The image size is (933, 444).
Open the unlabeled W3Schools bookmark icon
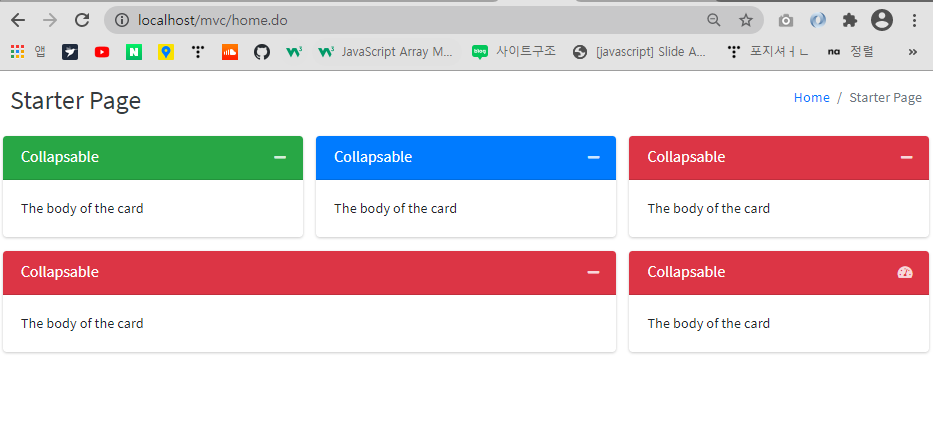point(294,52)
